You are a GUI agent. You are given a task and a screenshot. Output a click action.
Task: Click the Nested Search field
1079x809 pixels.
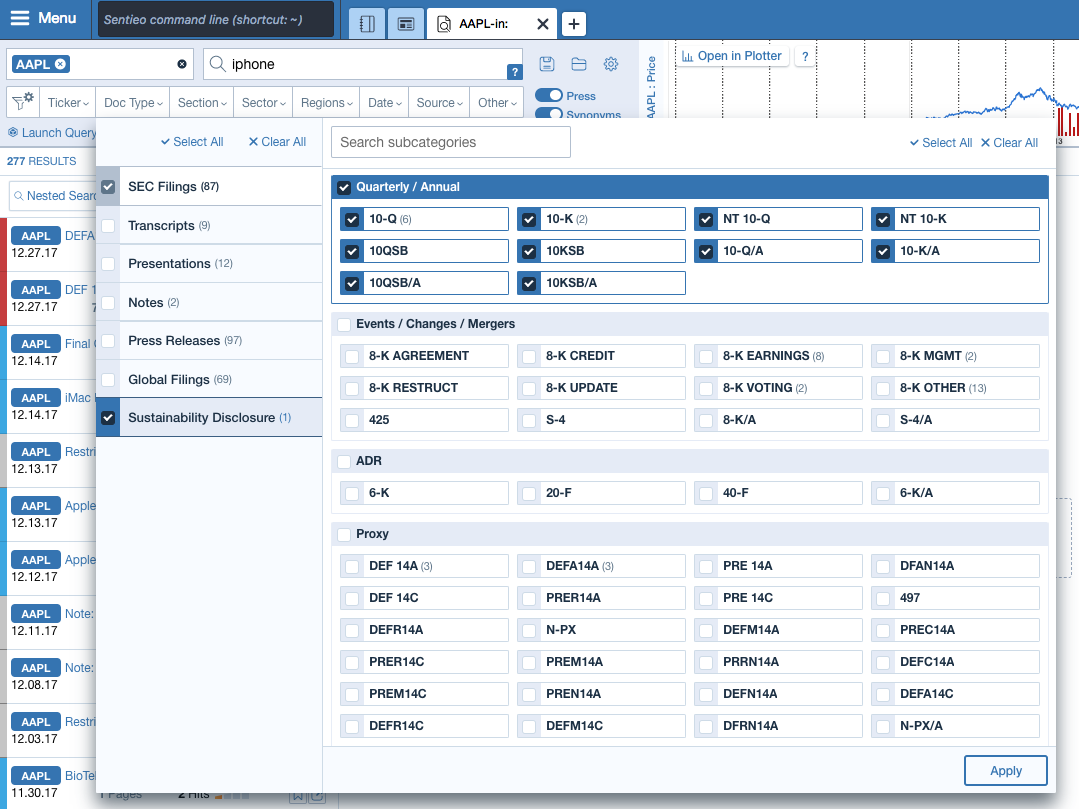tap(54, 196)
